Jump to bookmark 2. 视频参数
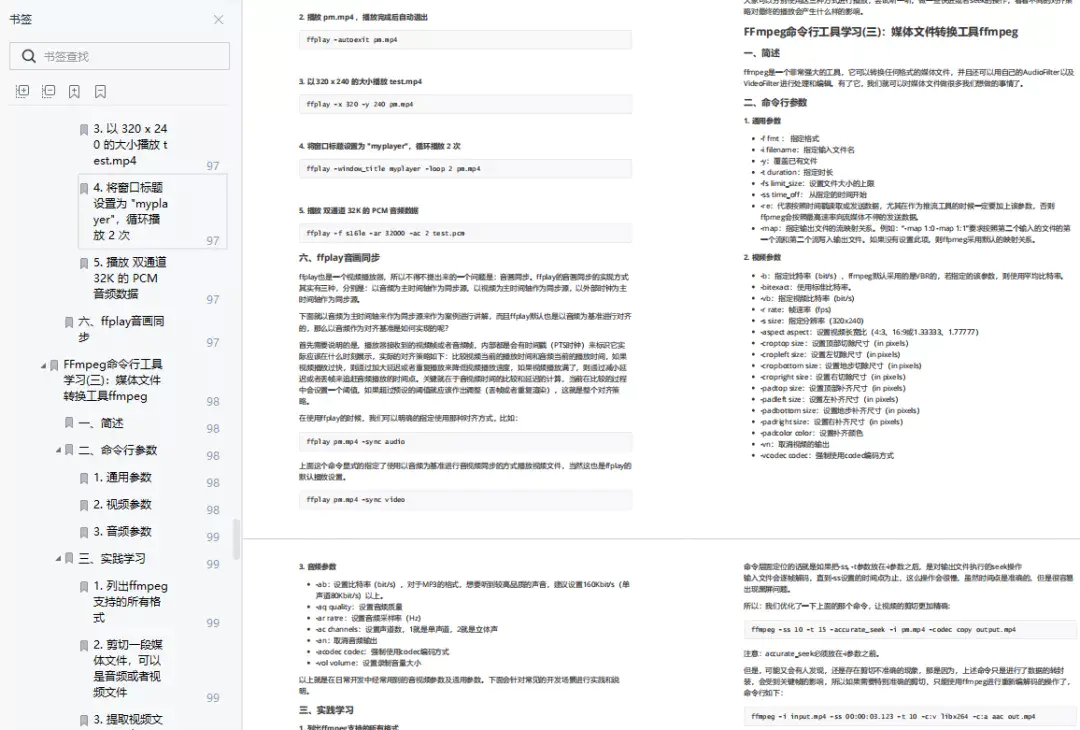Screen dimensions: 1080x730 pos(123,504)
